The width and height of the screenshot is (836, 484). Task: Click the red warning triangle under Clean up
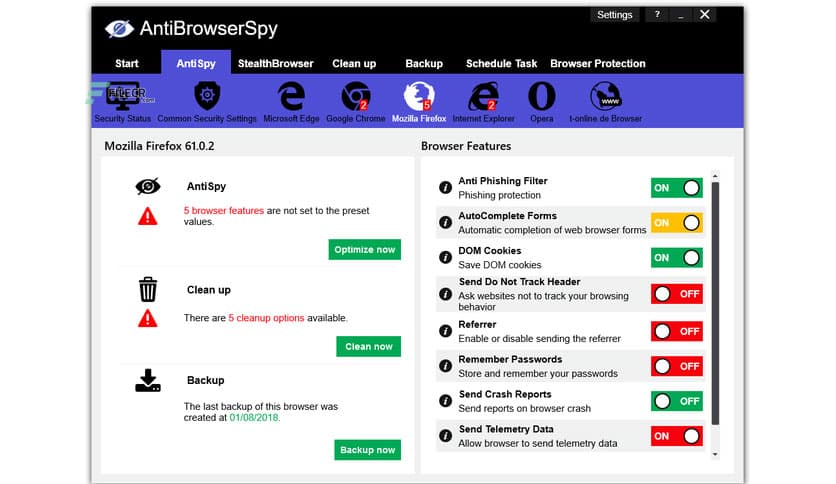[x=148, y=319]
